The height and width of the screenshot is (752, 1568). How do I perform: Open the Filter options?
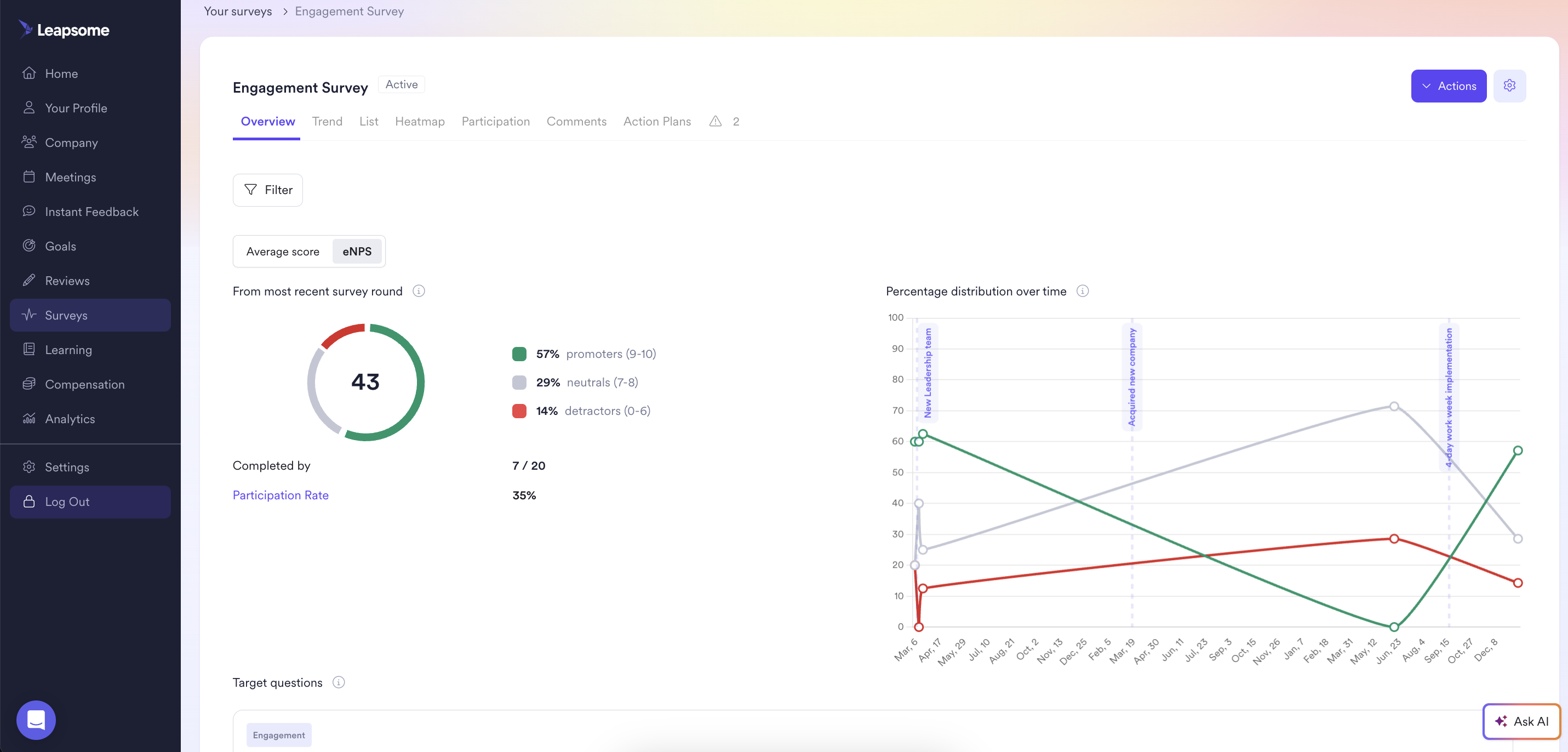pos(268,190)
